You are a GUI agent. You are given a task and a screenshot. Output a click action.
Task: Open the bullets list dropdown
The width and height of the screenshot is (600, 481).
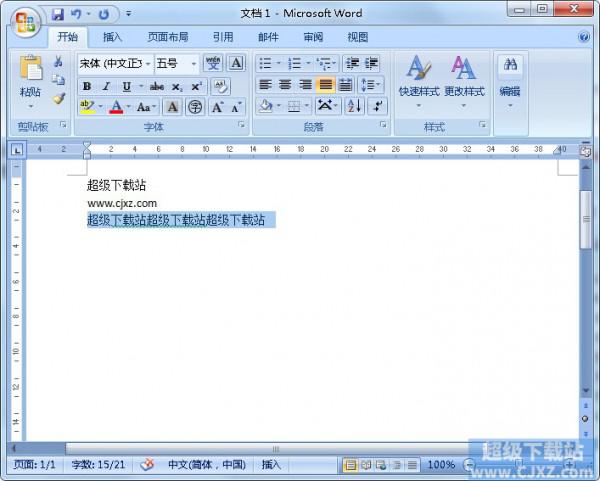[279, 64]
